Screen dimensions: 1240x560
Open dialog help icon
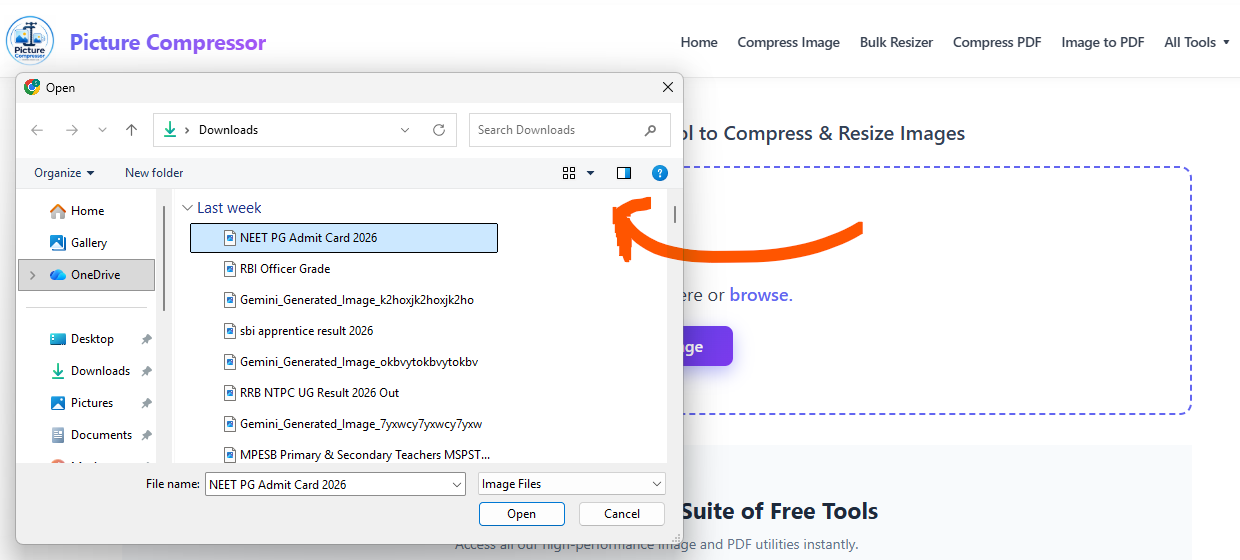(659, 173)
